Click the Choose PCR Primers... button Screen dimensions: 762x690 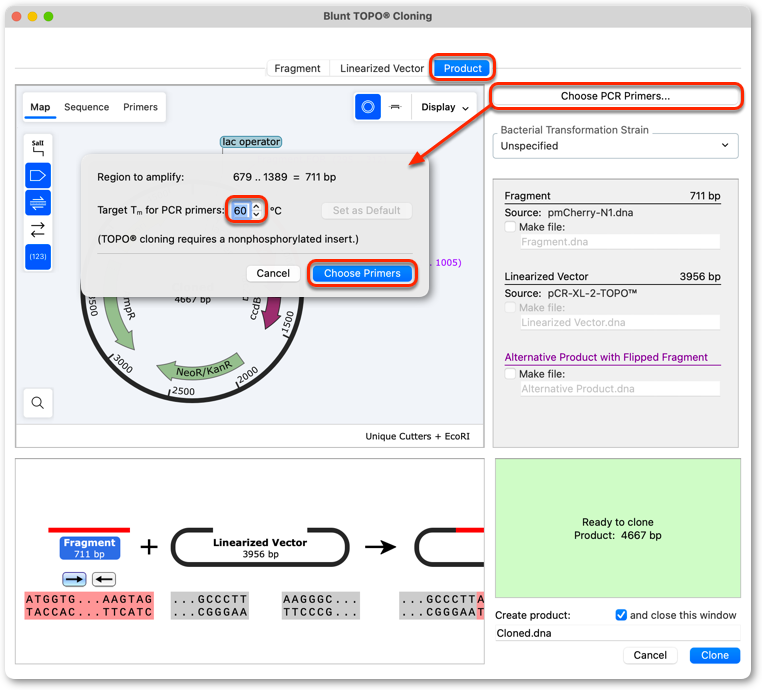pyautogui.click(x=615, y=96)
